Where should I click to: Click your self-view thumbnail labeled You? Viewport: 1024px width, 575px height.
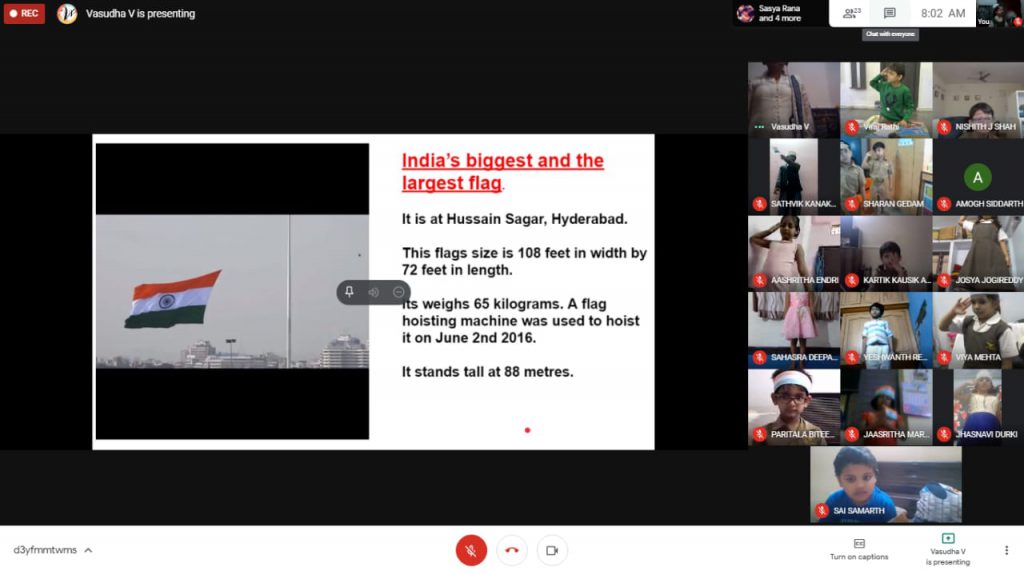coord(998,13)
